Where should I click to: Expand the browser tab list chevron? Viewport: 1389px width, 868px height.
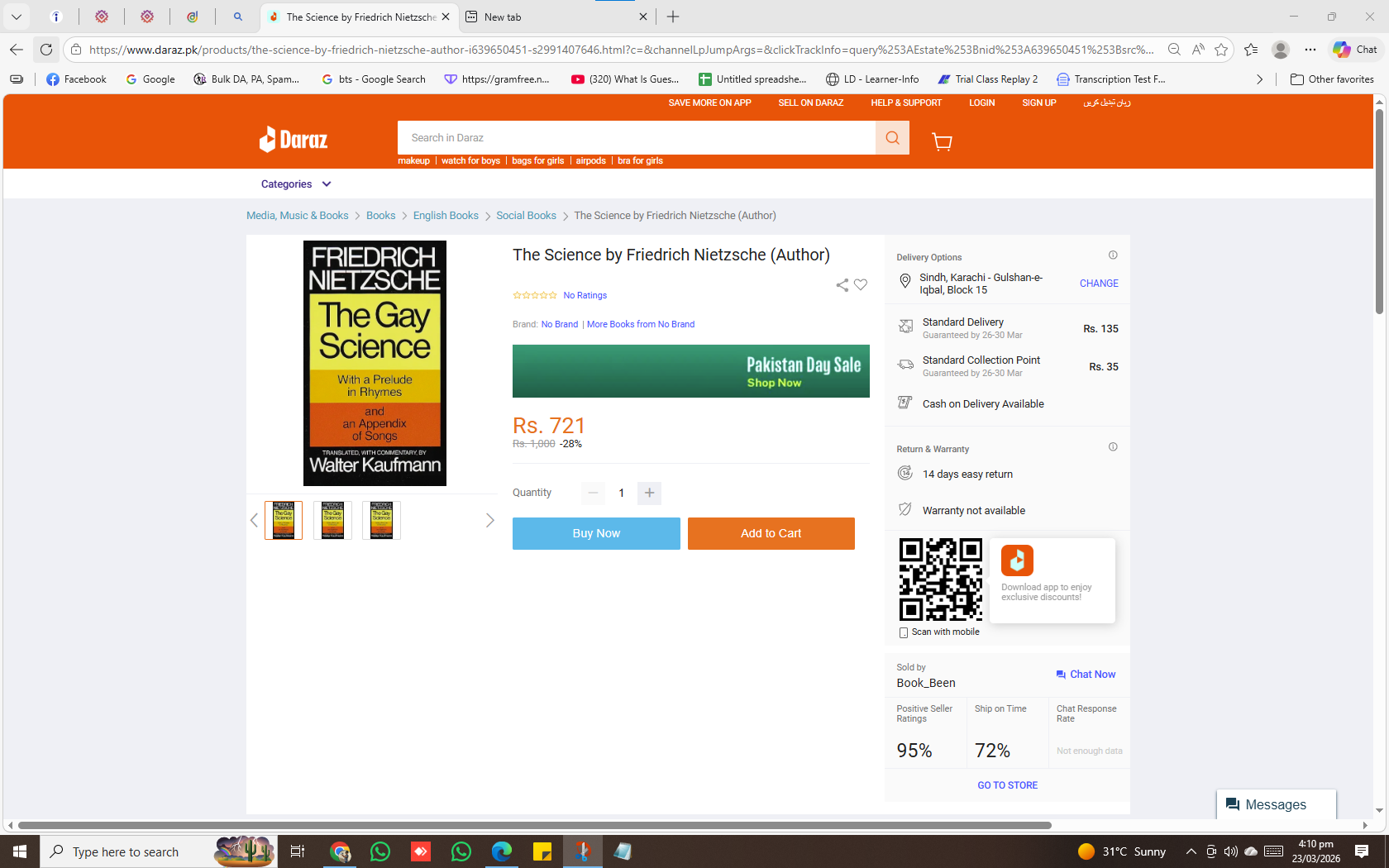point(17,17)
